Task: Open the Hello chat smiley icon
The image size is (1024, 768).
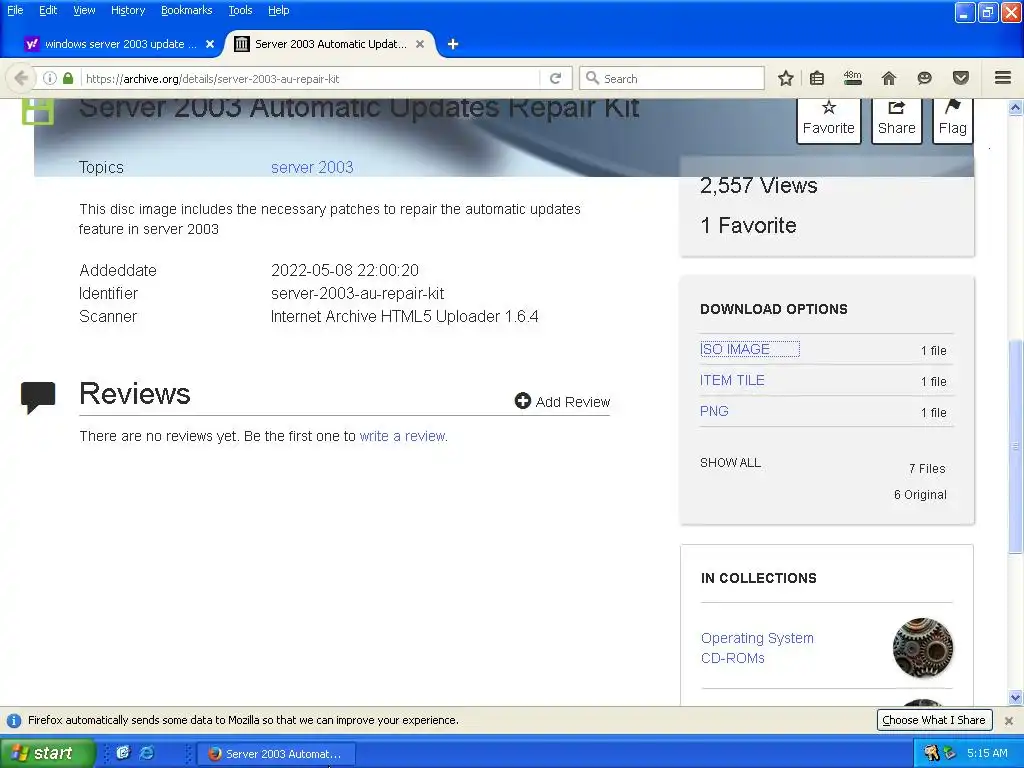Action: coord(924,78)
